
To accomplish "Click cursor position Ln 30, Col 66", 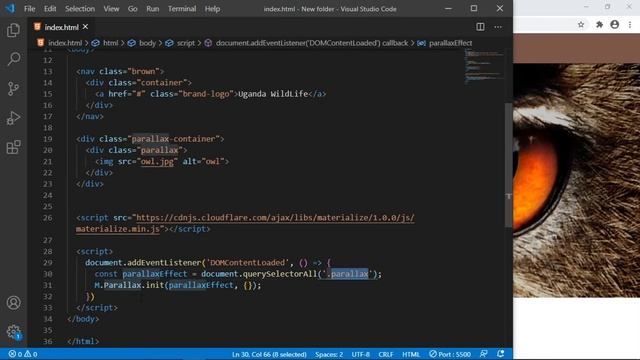I will pos(269,354).
